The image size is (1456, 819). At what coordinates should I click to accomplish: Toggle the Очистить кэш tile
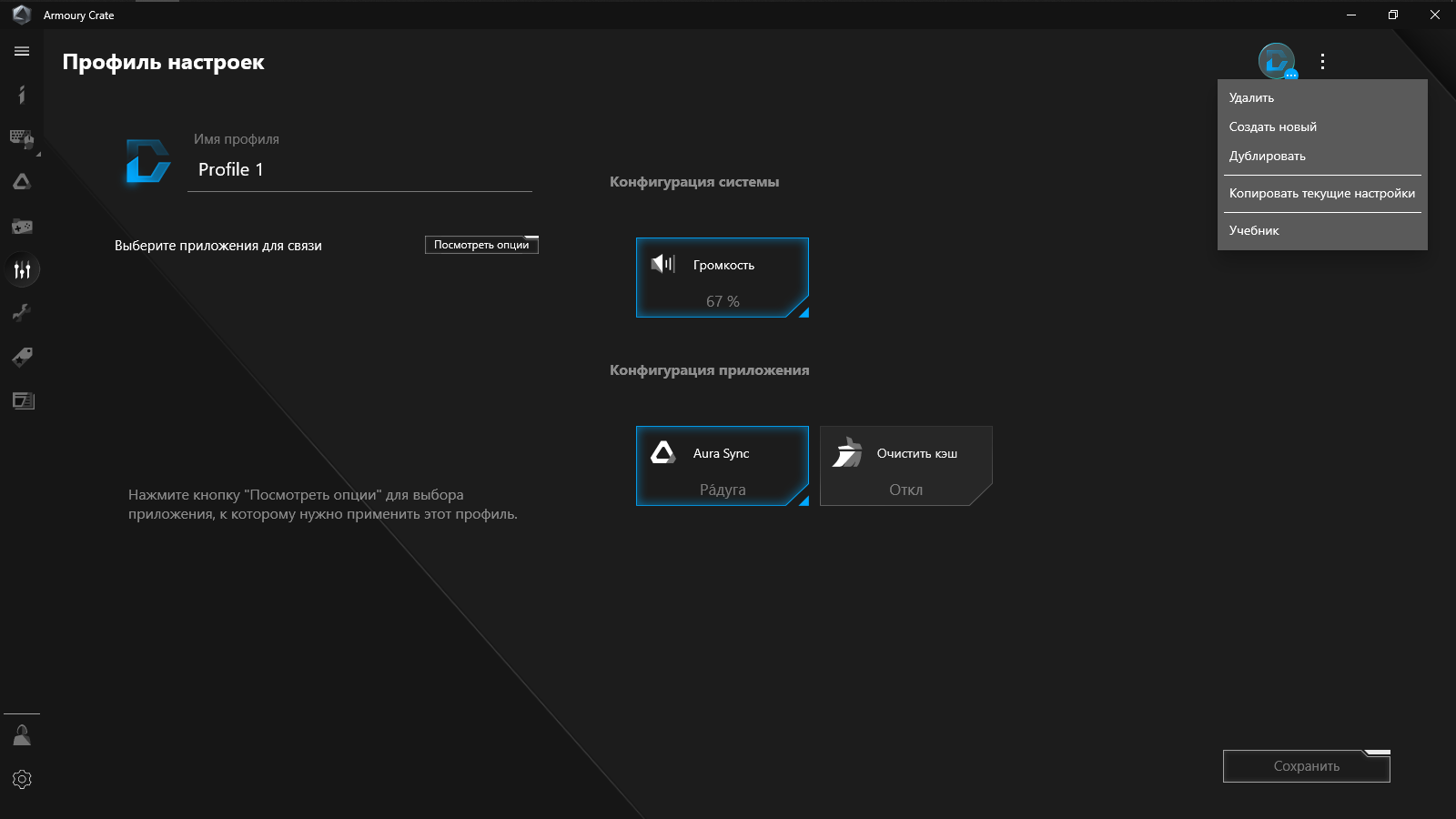pos(906,466)
